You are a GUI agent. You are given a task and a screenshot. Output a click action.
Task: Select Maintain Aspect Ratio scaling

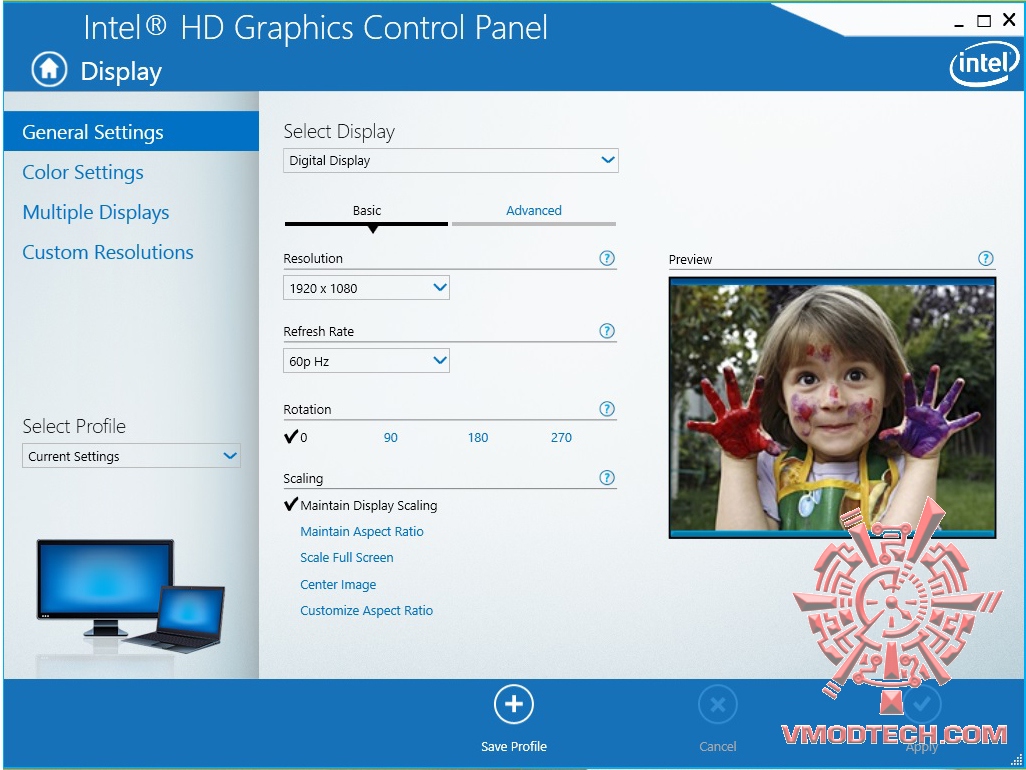click(362, 532)
